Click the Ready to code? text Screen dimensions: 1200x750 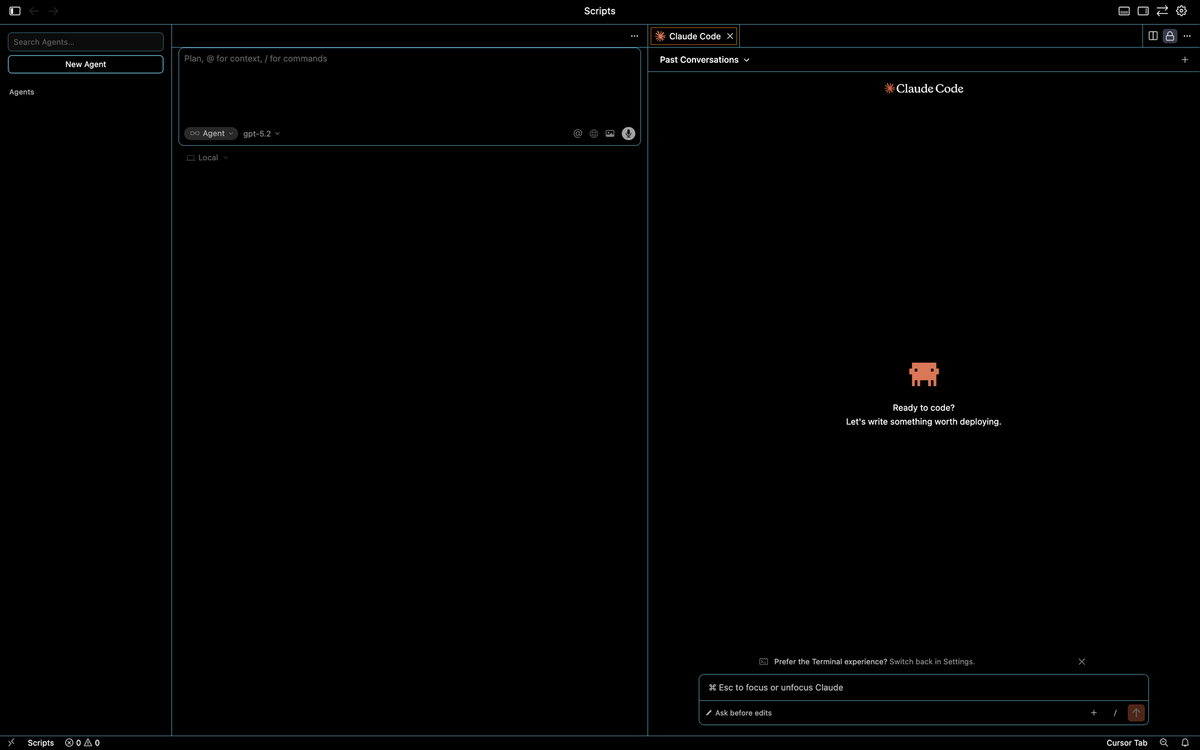click(x=924, y=408)
